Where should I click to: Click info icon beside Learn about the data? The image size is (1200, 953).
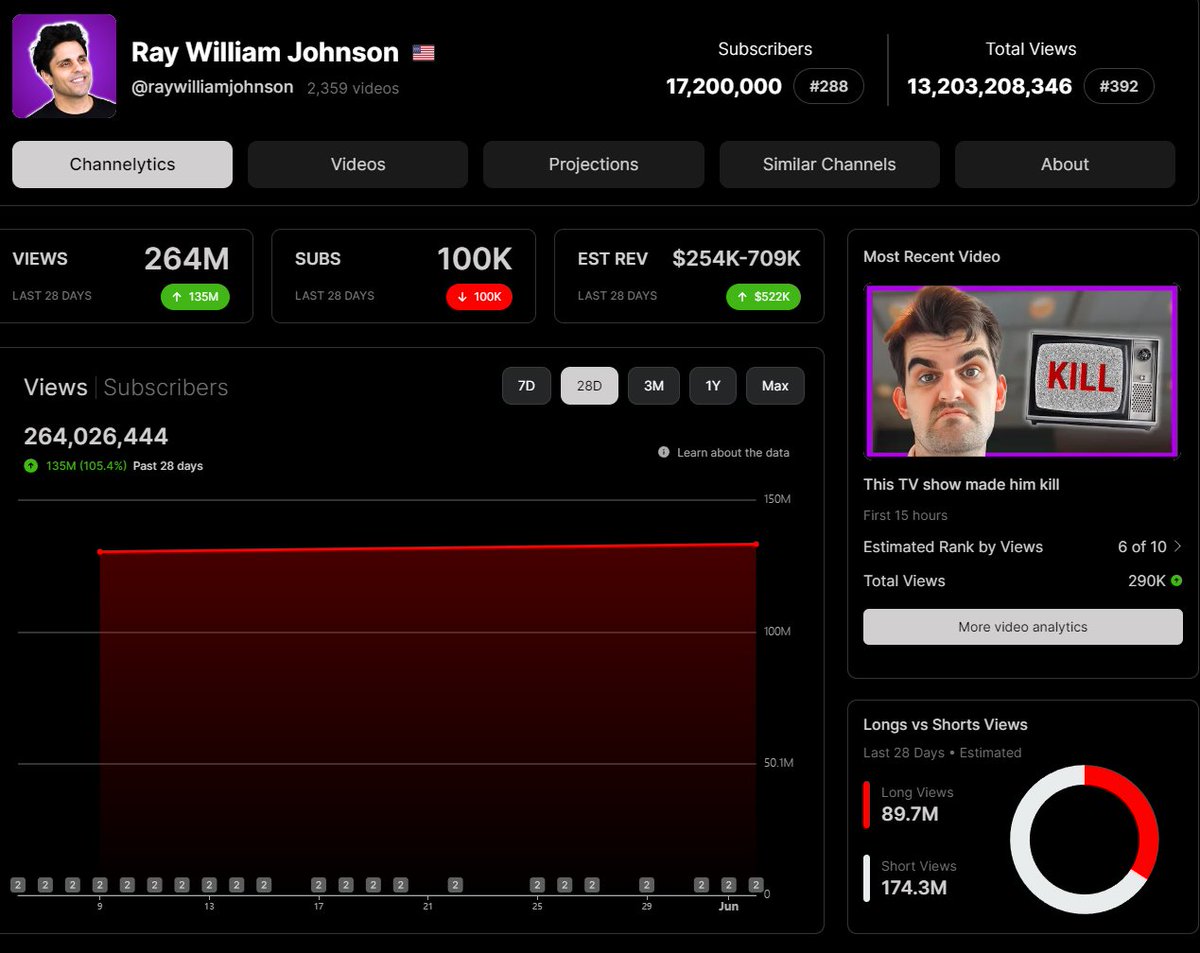[x=663, y=452]
